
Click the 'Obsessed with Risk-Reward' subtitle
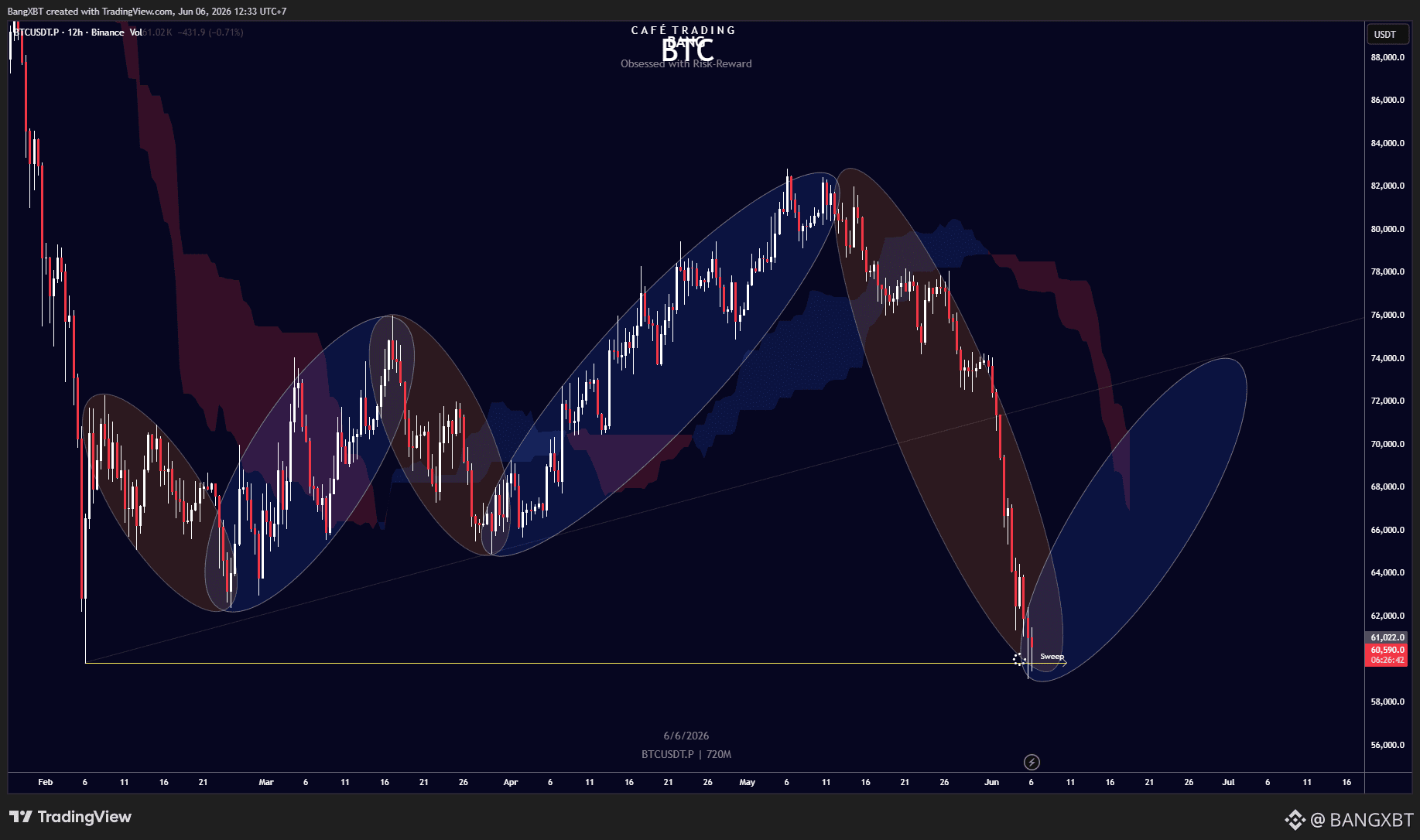pos(686,63)
